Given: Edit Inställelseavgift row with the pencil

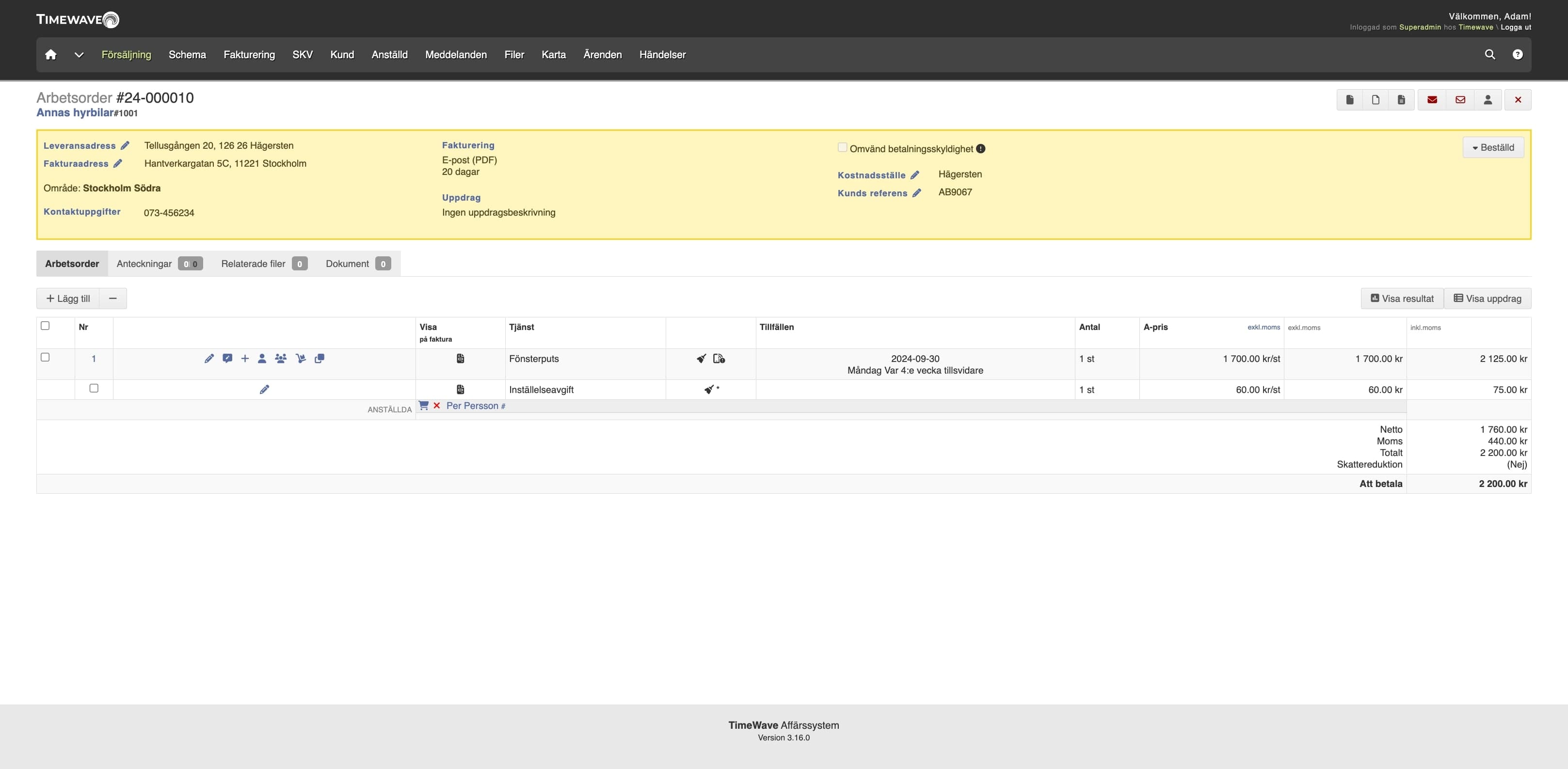Looking at the screenshot, I should click(x=264, y=390).
